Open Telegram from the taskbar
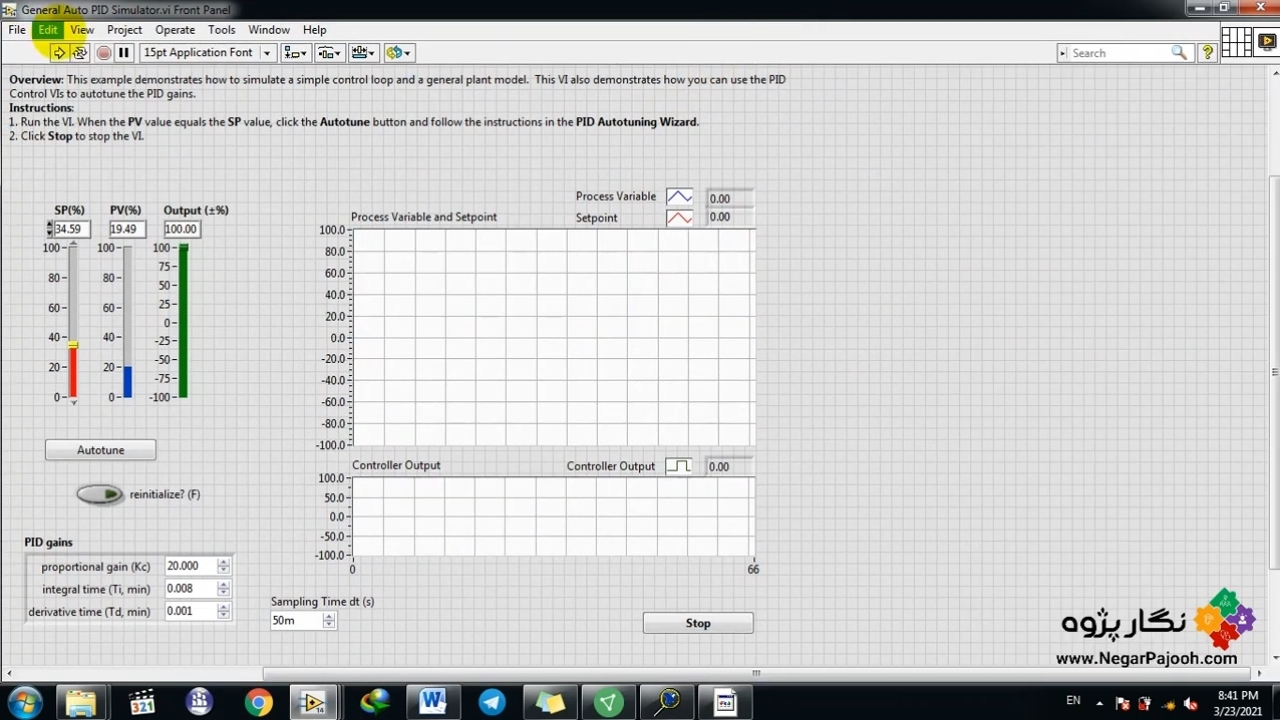This screenshot has width=1280, height=720. click(492, 702)
